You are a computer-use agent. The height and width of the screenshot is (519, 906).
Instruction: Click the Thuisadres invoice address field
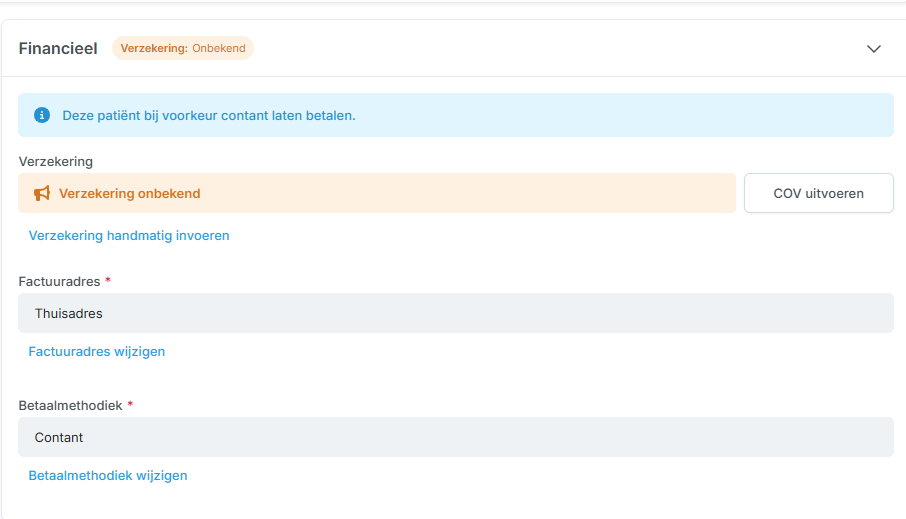coord(455,313)
